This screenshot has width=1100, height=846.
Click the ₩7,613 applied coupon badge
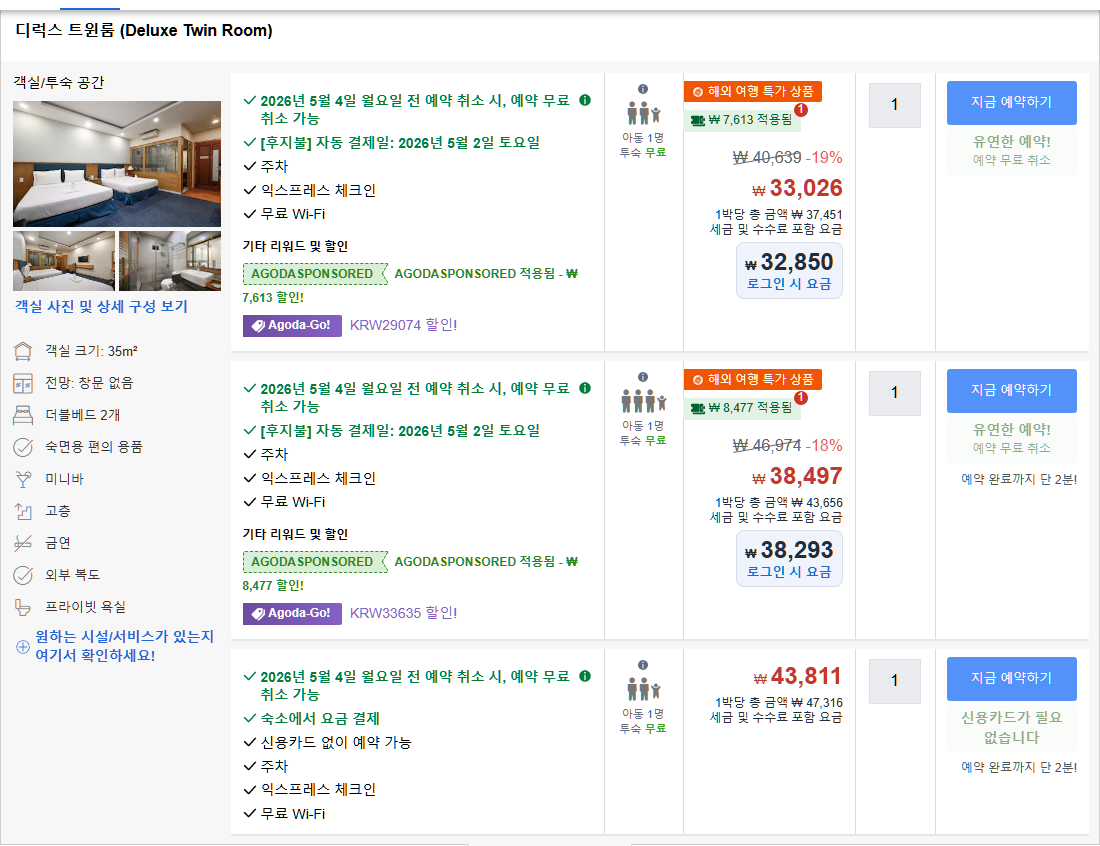(x=742, y=120)
